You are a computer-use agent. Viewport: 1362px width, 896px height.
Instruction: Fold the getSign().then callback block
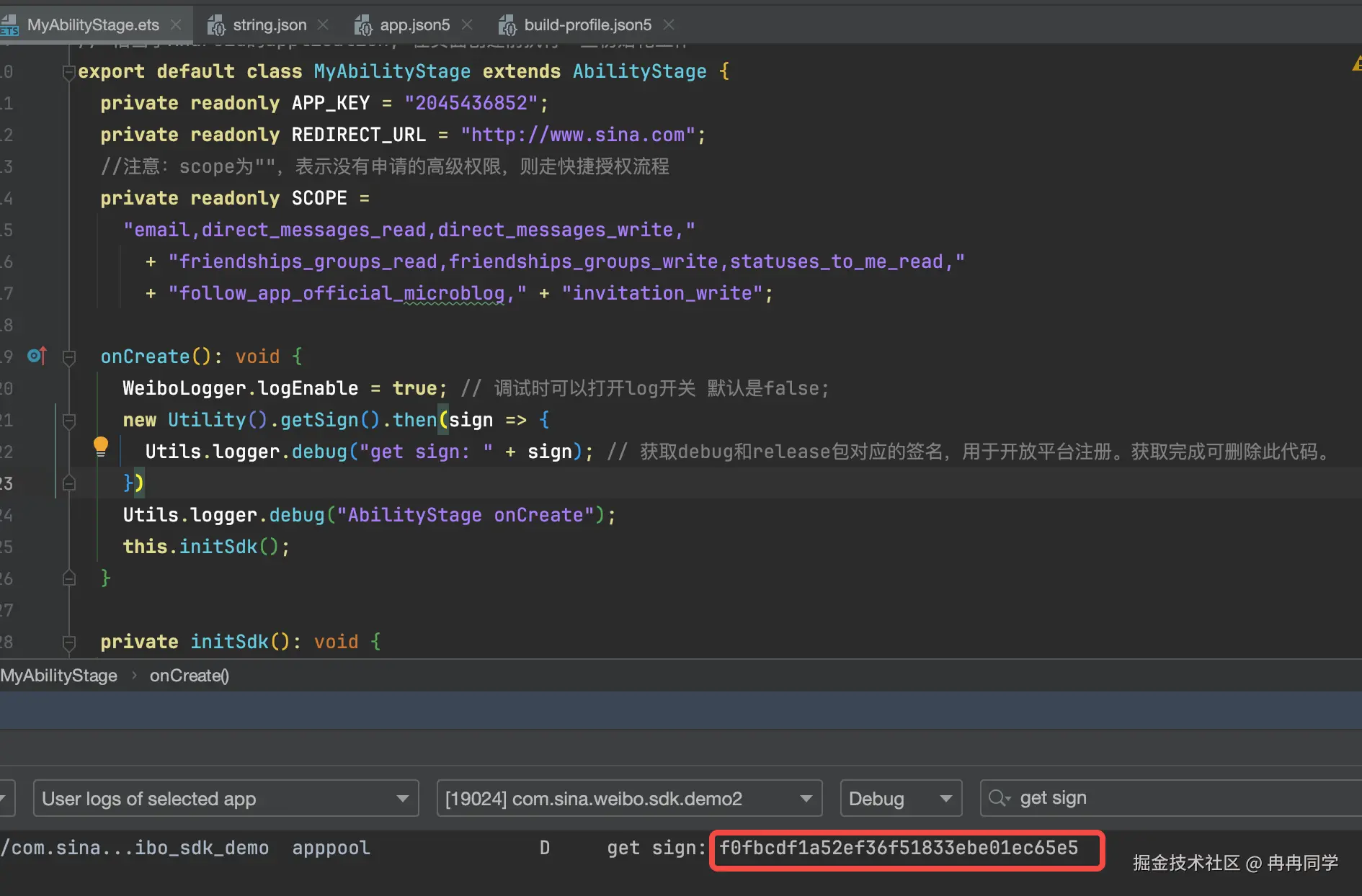tap(69, 421)
